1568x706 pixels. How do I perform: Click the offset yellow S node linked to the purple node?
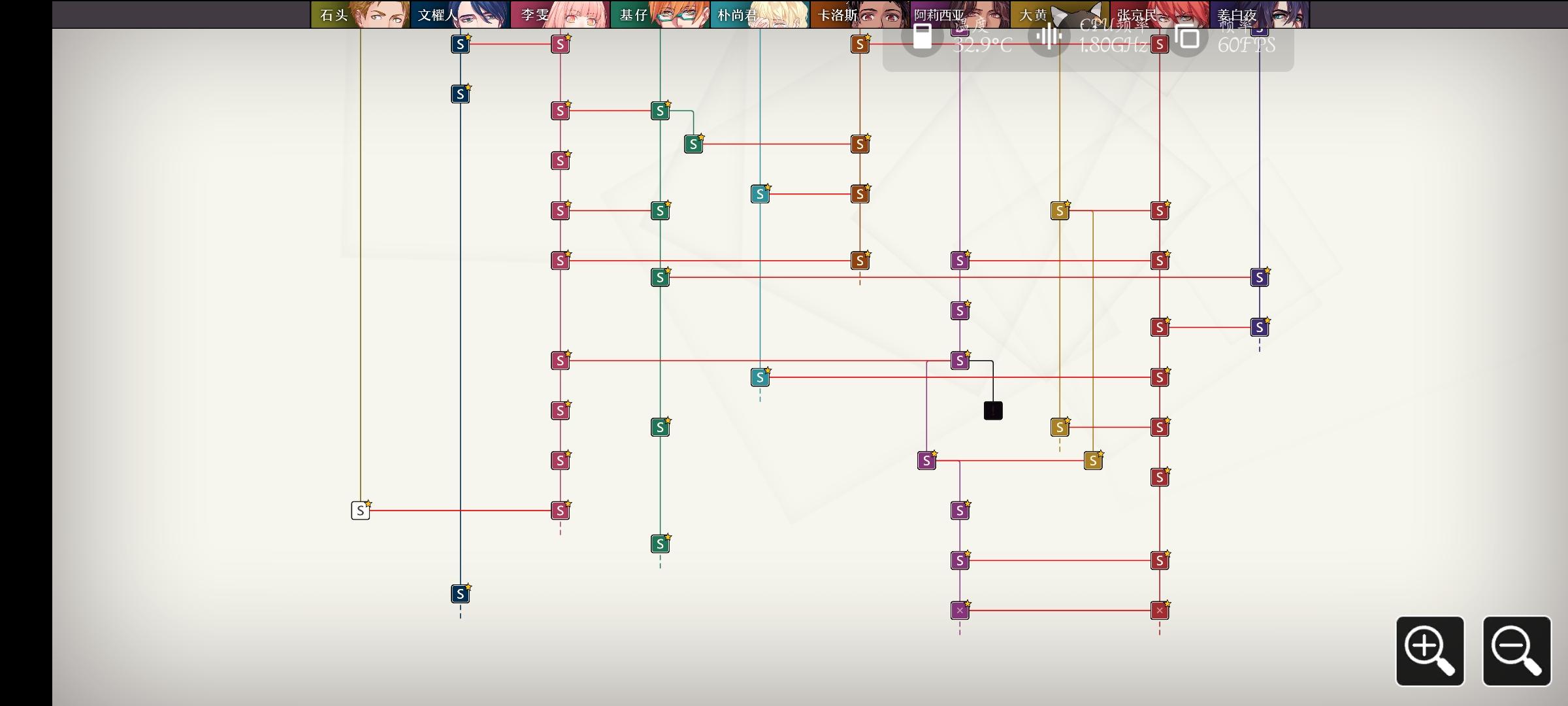1093,461
